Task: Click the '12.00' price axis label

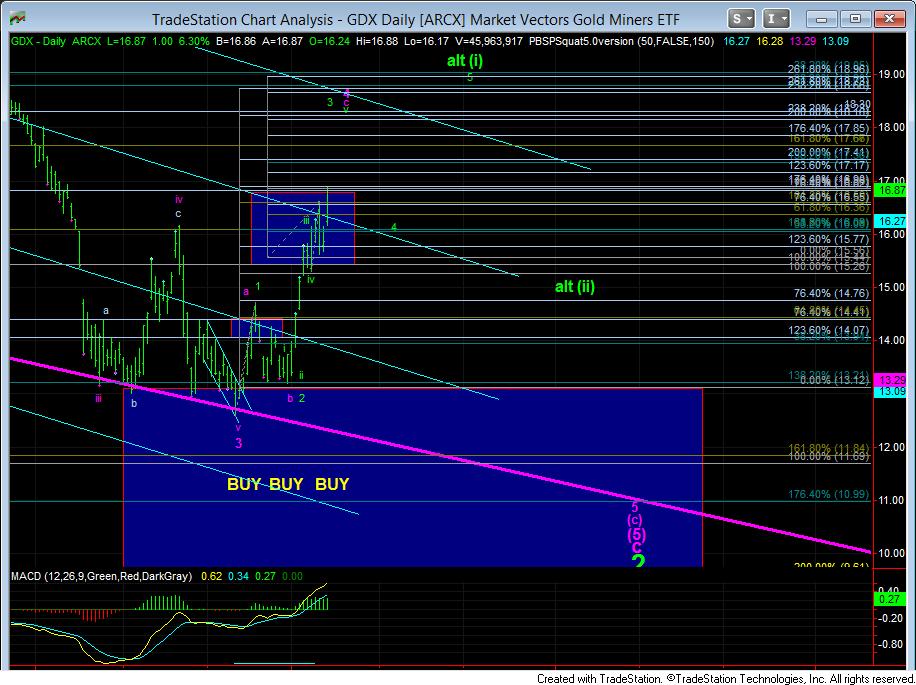Action: click(x=890, y=447)
